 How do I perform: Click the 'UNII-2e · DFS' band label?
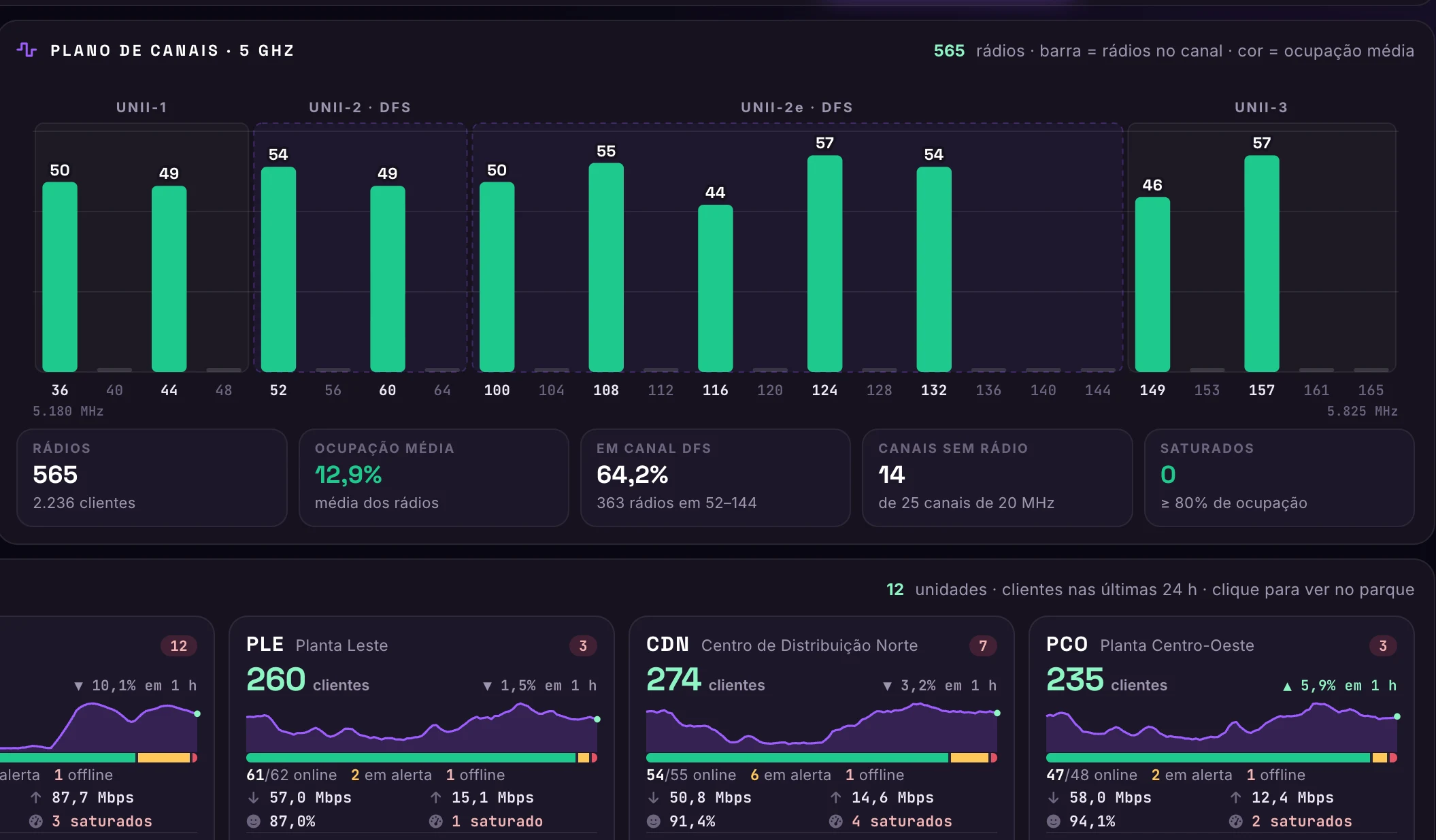(x=797, y=107)
